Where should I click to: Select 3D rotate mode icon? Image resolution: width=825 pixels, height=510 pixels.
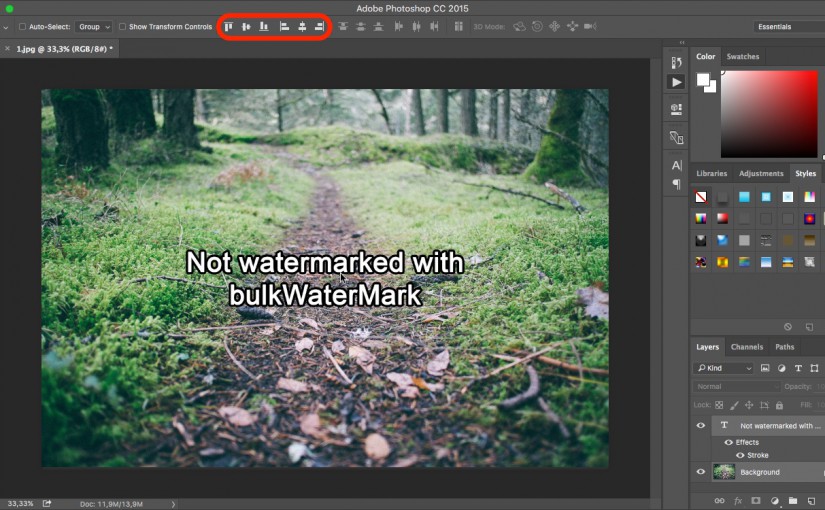[x=519, y=26]
